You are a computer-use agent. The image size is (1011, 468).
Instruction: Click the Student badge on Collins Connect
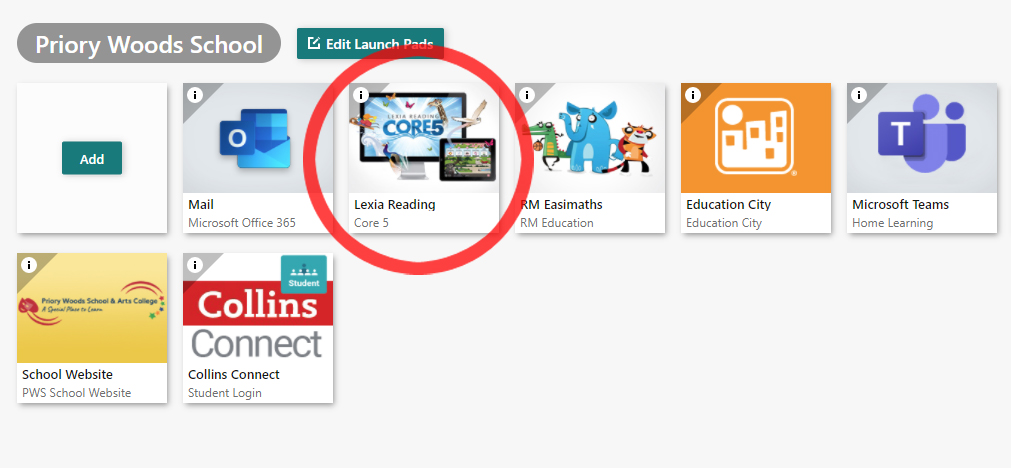coord(304,275)
